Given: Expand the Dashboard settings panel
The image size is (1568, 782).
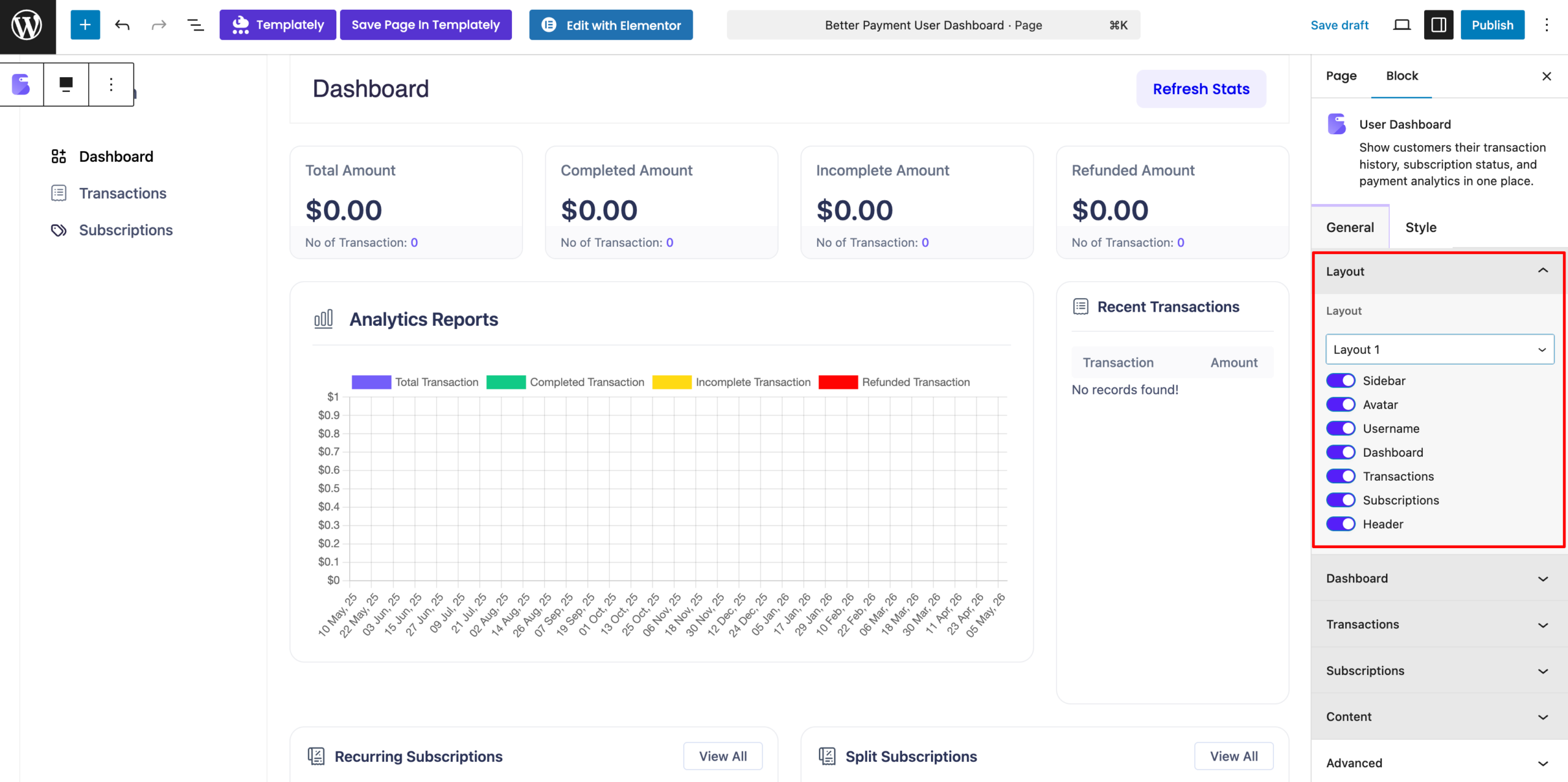Looking at the screenshot, I should 1438,579.
